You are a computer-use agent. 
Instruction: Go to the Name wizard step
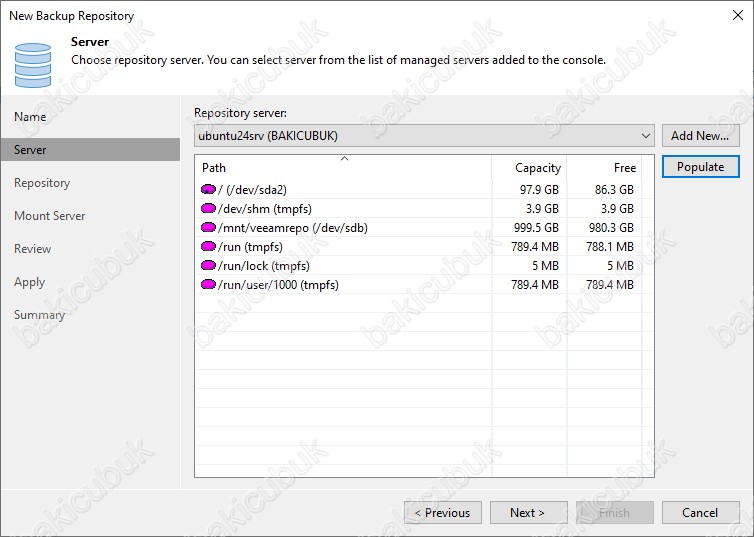tap(30, 117)
